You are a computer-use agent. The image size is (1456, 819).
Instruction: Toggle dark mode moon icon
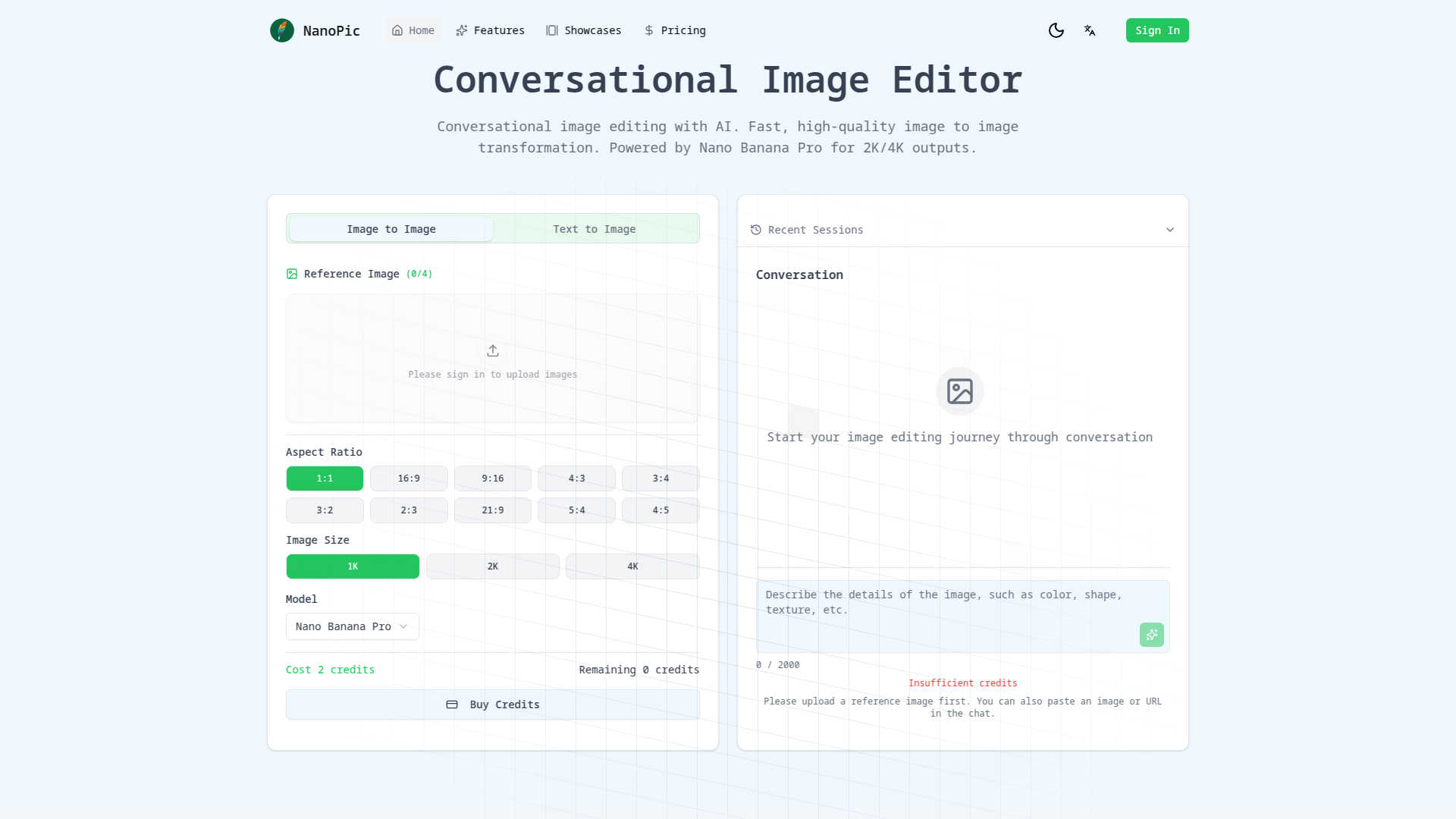pyautogui.click(x=1056, y=30)
